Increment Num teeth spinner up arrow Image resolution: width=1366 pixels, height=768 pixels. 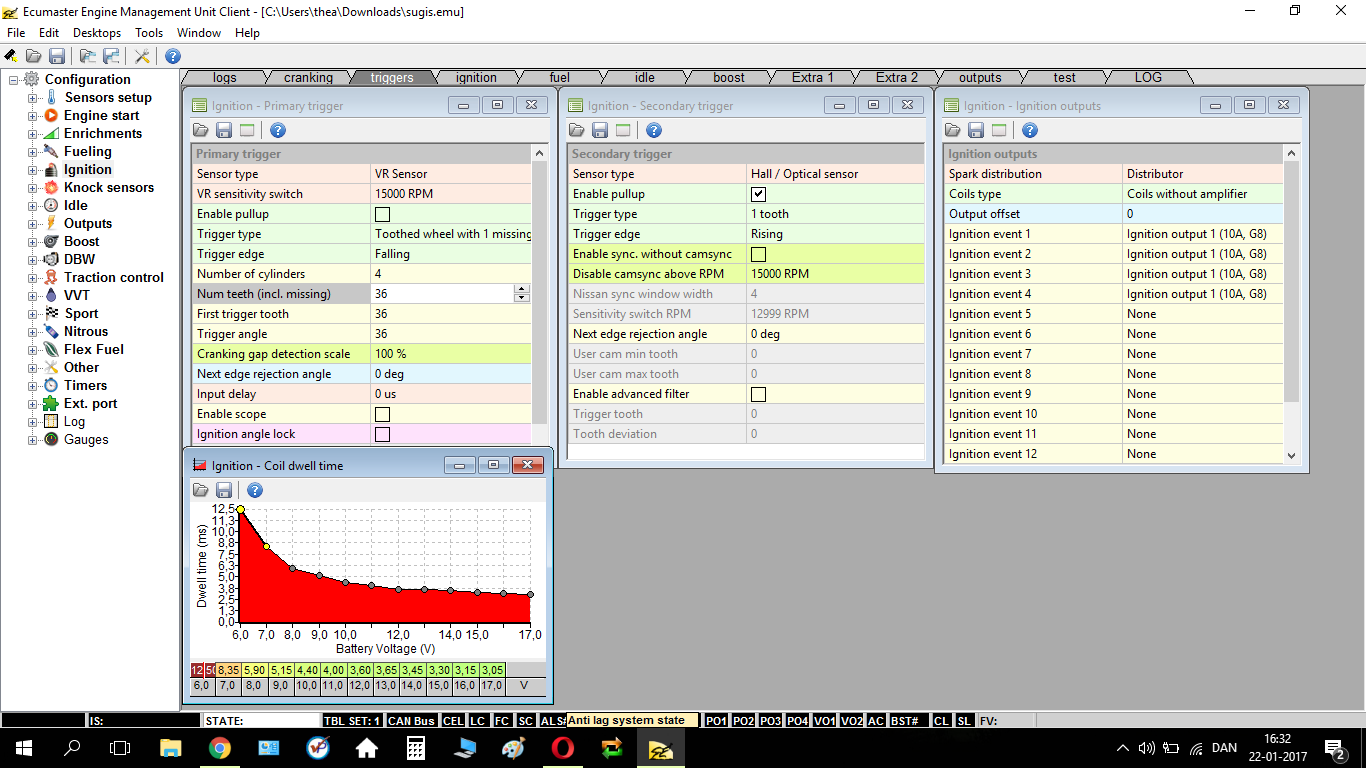click(x=520, y=290)
